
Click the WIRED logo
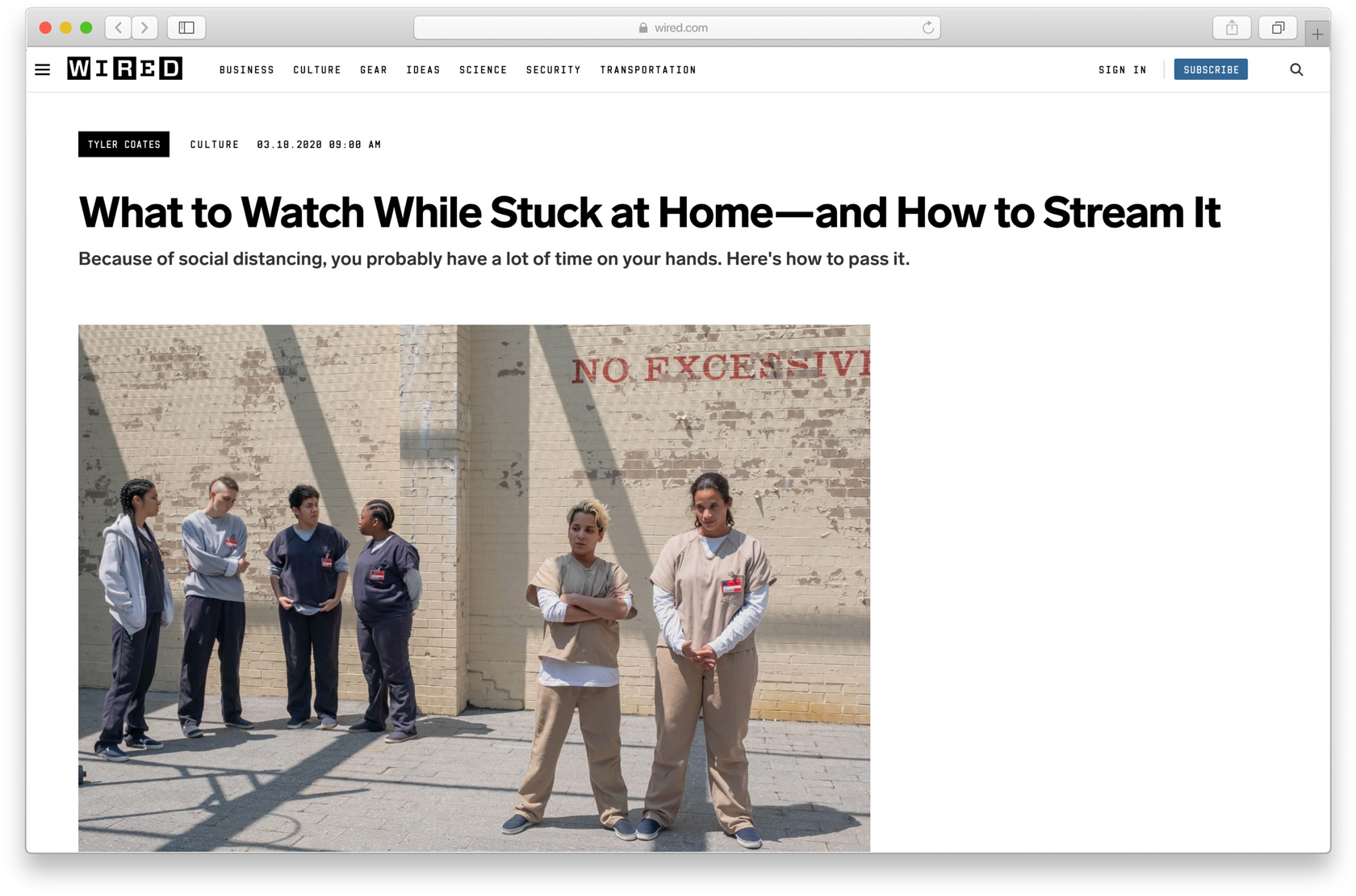click(x=125, y=69)
